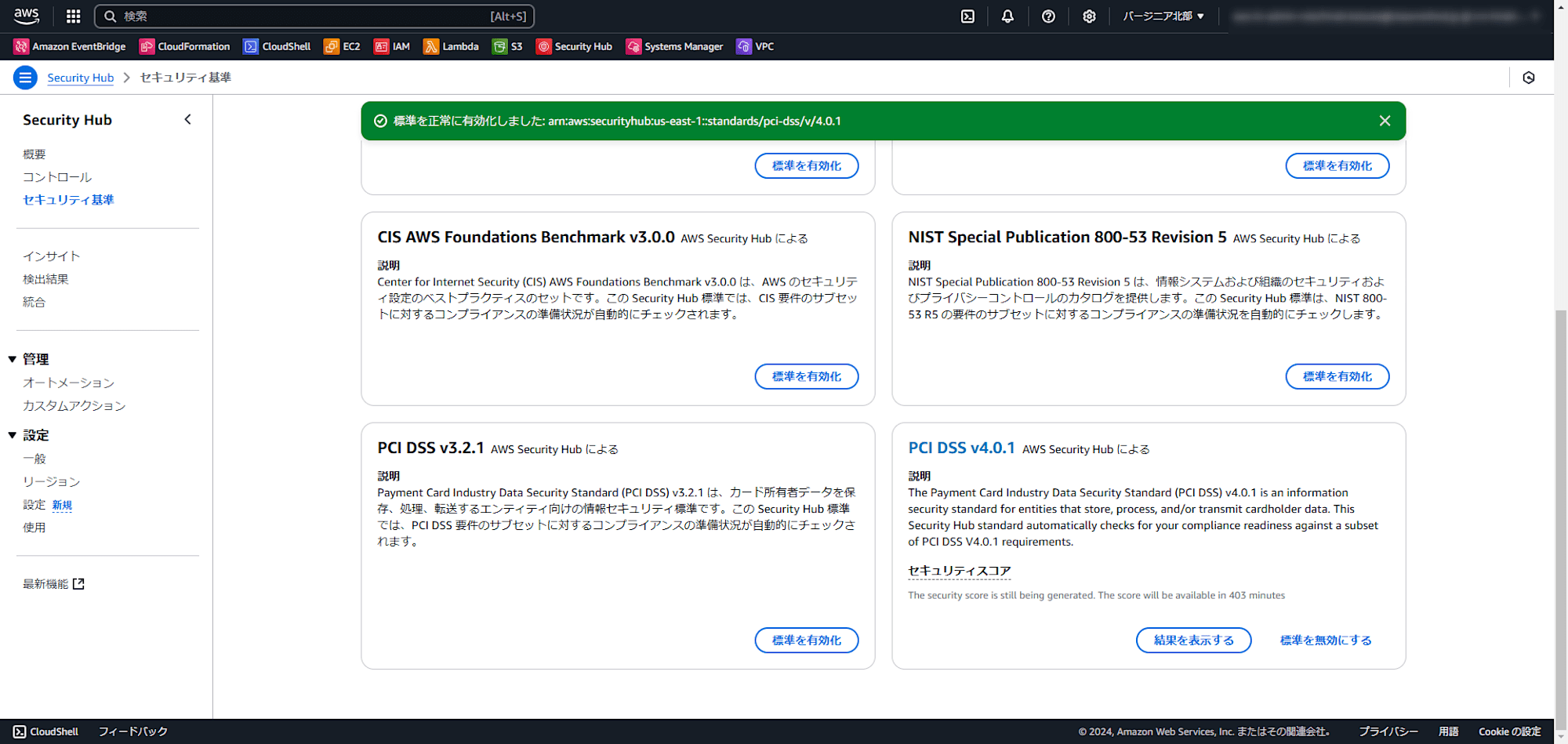The image size is (1568, 744).
Task: Open the PCI DSS v4.0.1 title link
Action: click(961, 448)
